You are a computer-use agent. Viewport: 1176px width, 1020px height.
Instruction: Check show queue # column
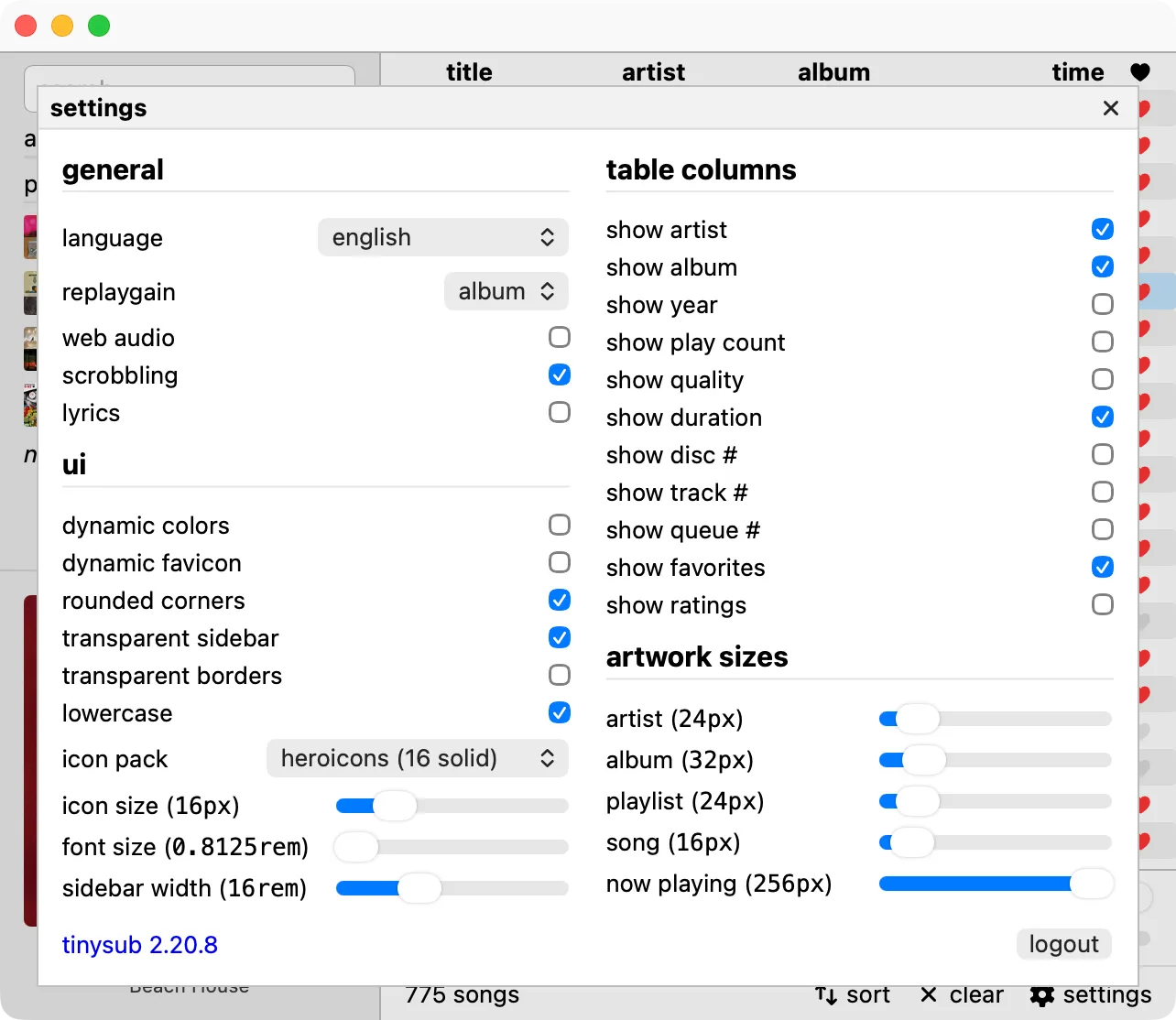coord(1103,529)
